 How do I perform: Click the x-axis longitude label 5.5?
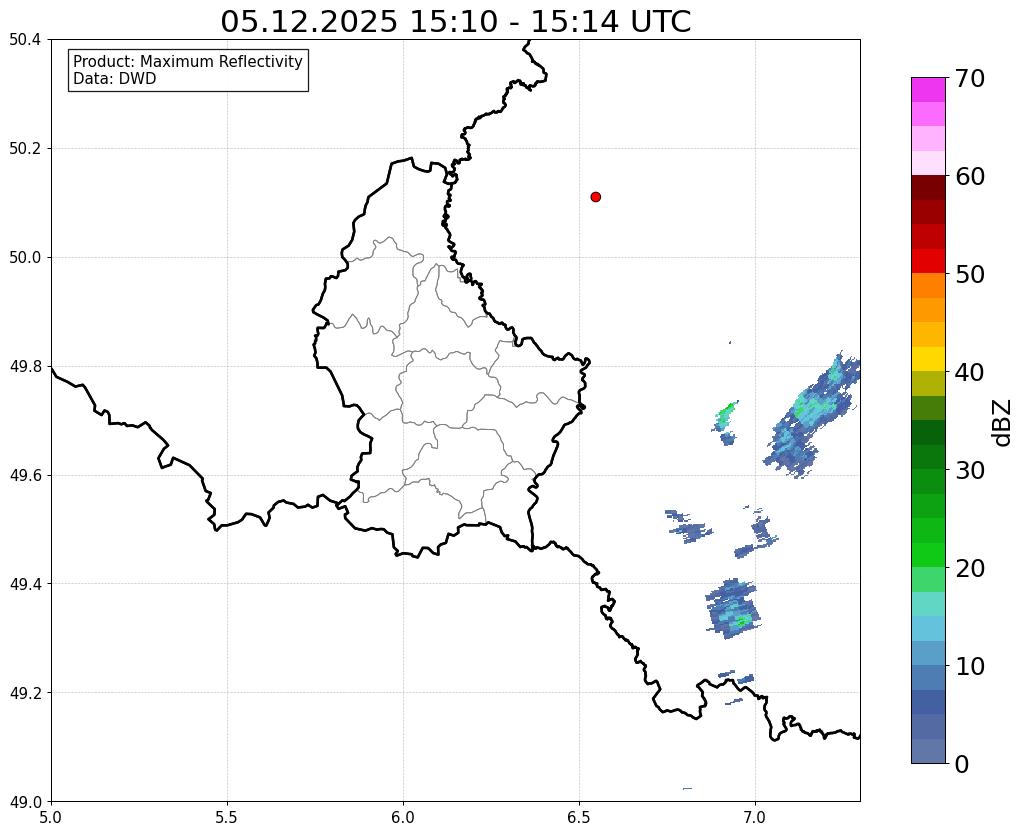click(x=227, y=817)
